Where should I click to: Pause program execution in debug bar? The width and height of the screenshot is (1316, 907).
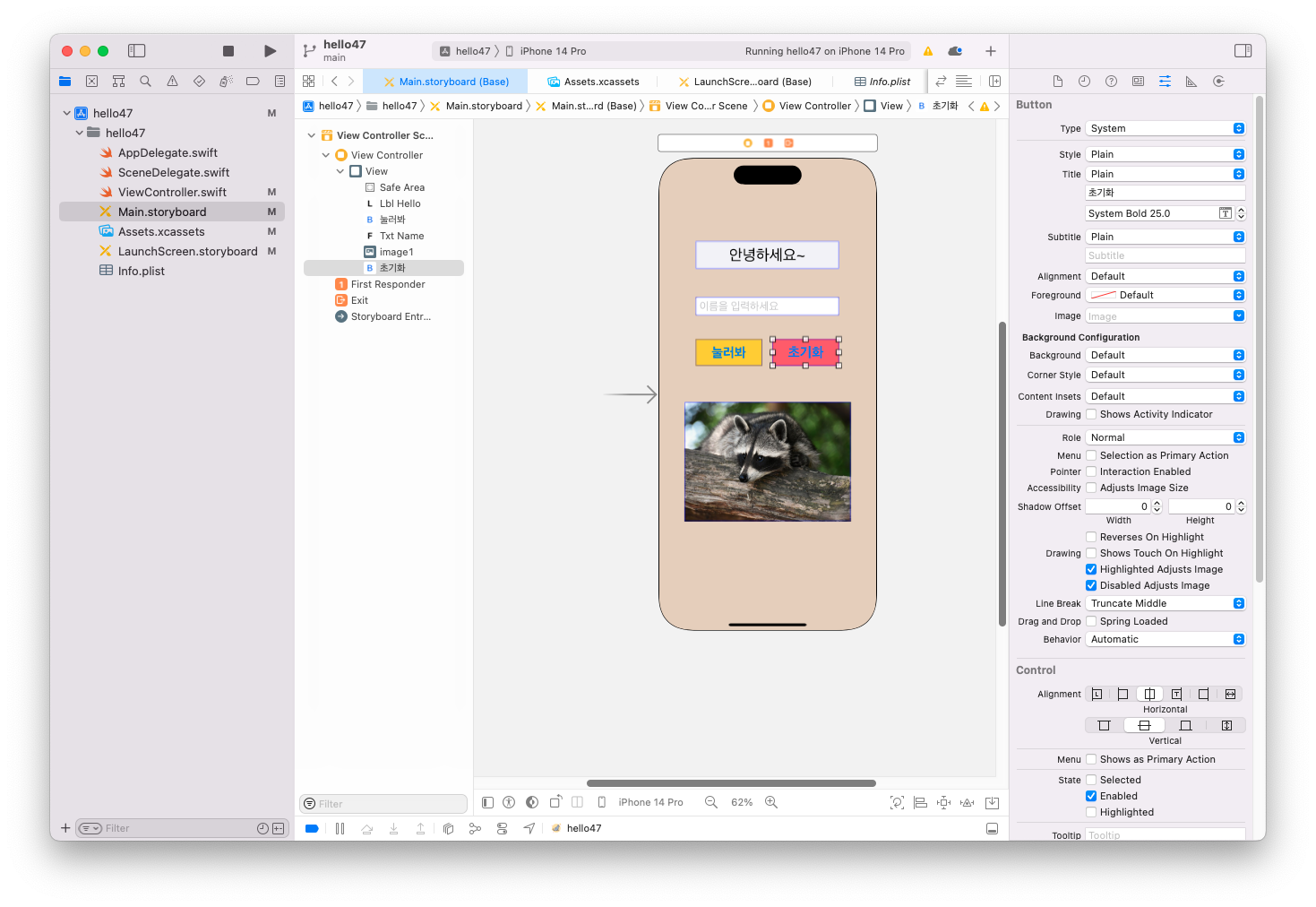tap(340, 828)
